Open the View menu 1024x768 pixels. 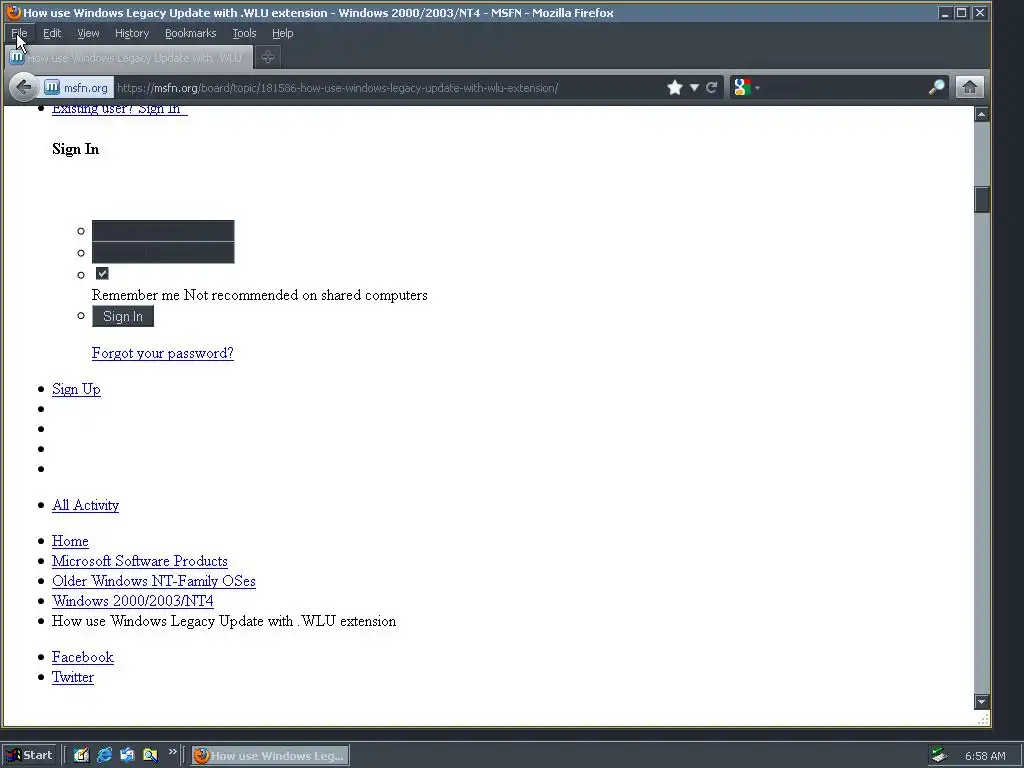coord(88,33)
